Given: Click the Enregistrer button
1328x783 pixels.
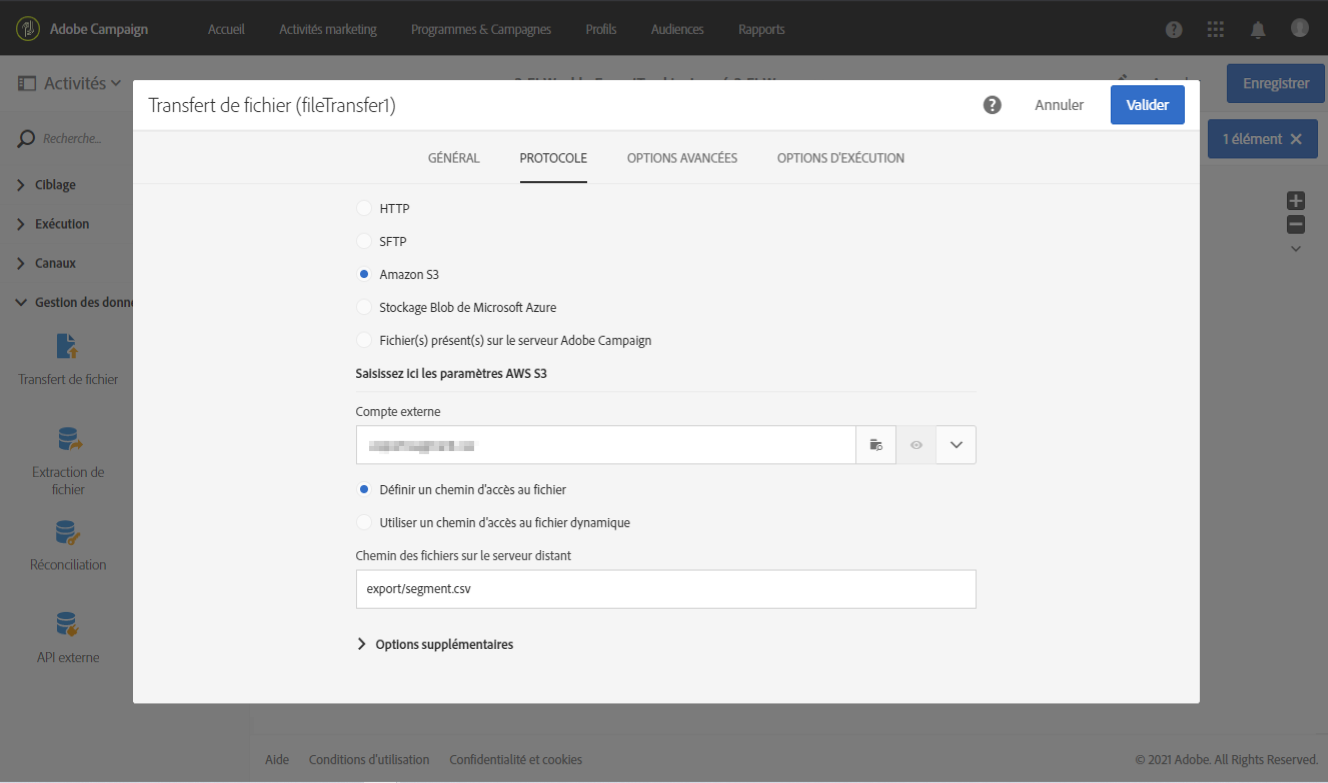Looking at the screenshot, I should click(1276, 84).
